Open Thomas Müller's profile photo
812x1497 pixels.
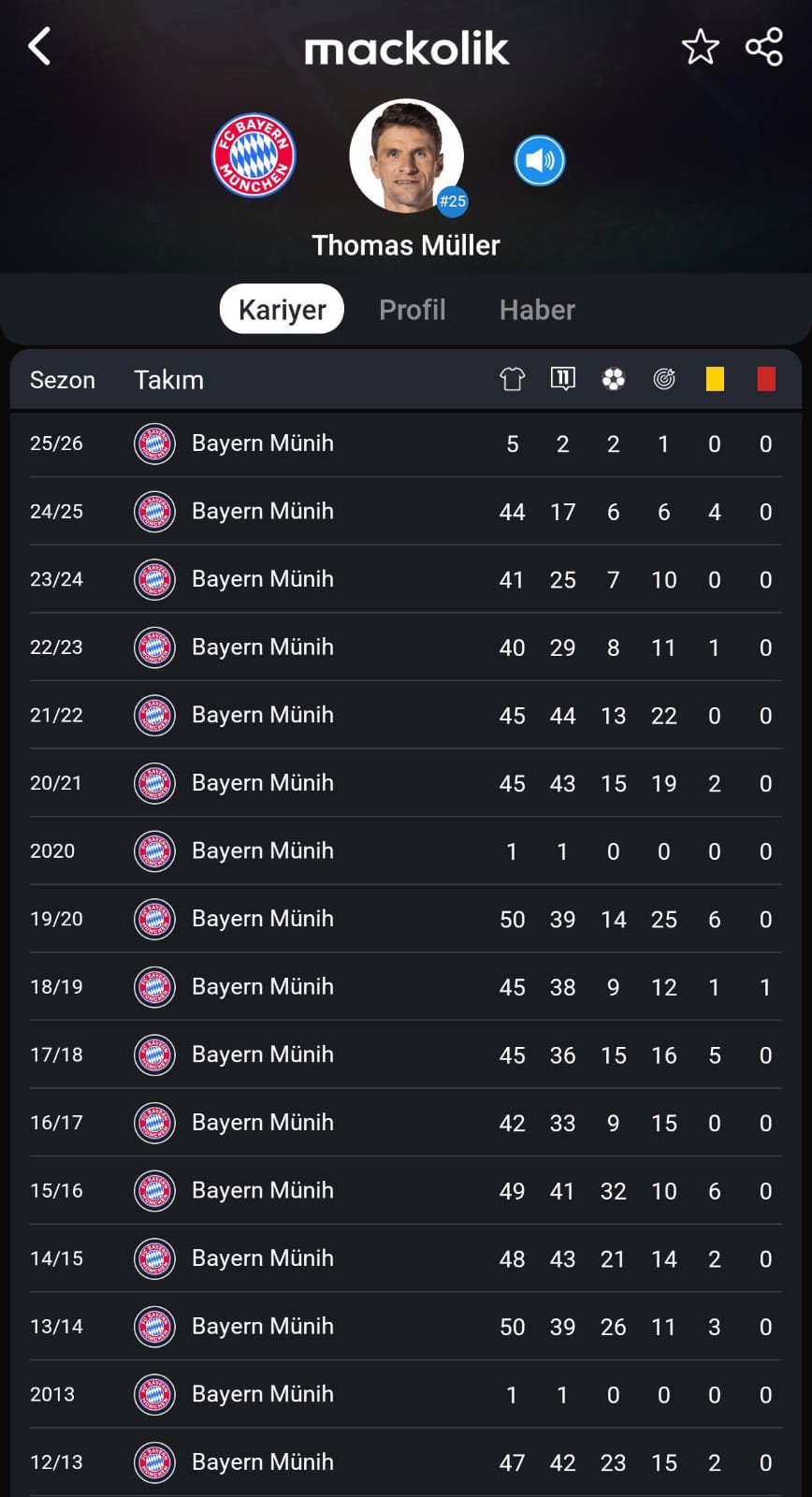(406, 156)
